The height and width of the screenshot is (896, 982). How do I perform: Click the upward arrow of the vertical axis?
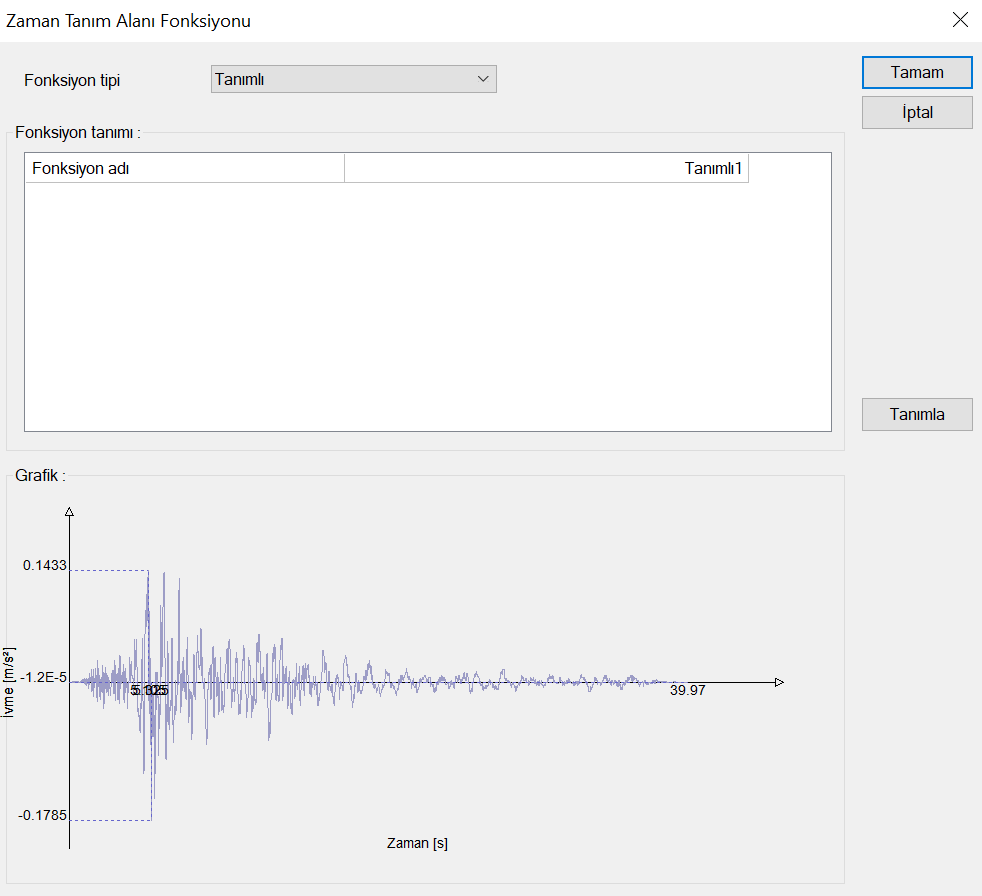pos(69,512)
